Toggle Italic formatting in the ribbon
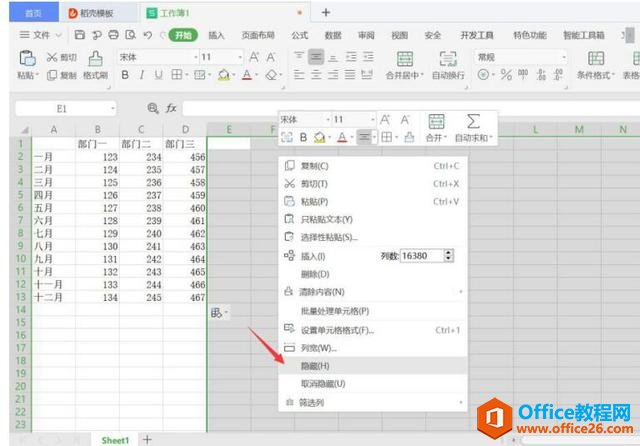The image size is (640, 446). click(x=142, y=75)
